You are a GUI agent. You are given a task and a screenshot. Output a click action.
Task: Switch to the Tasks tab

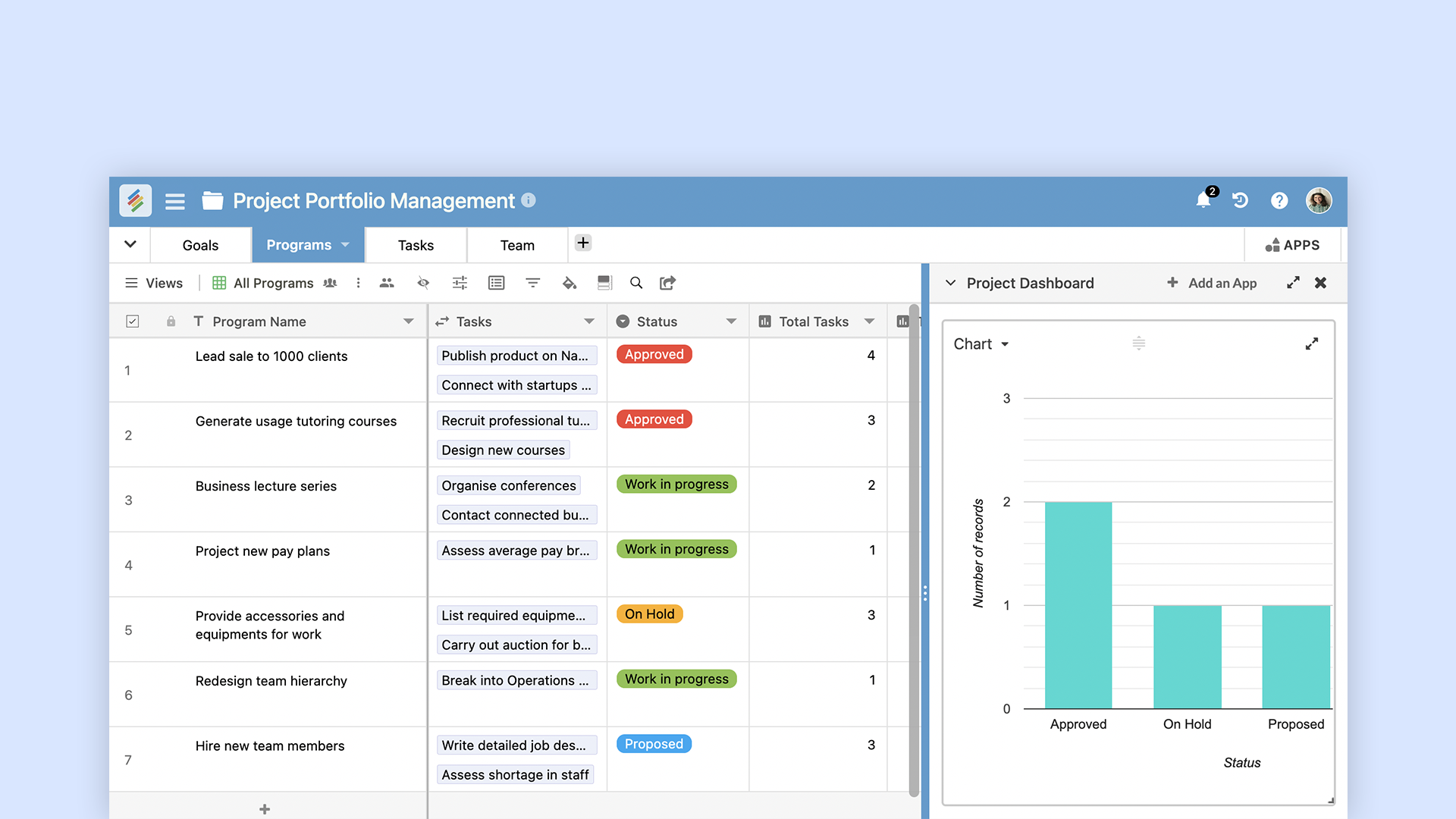point(416,245)
